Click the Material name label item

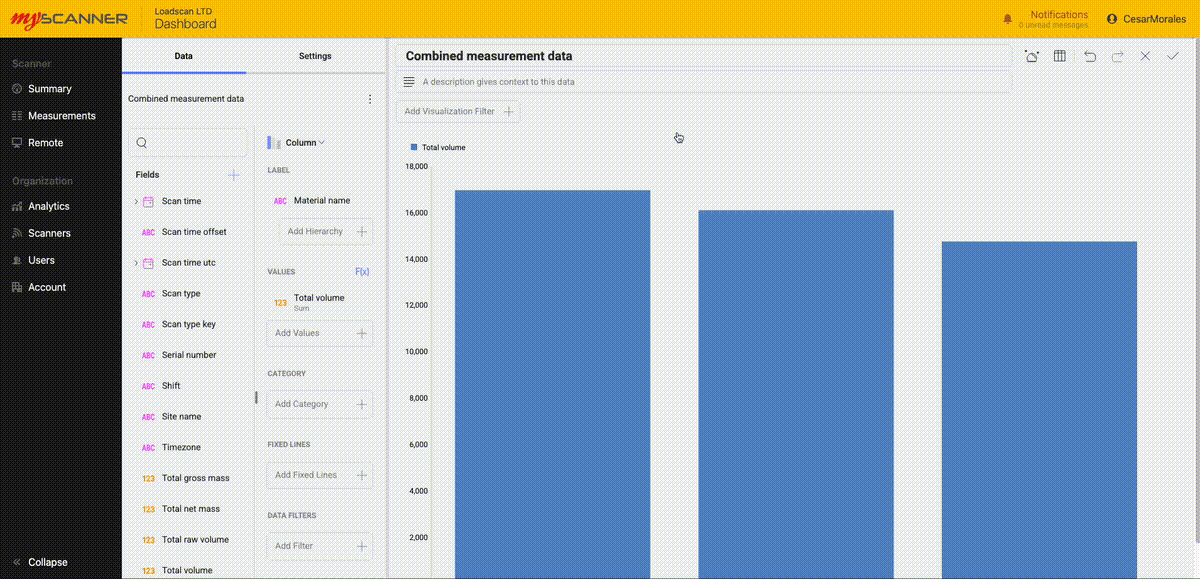tap(320, 201)
